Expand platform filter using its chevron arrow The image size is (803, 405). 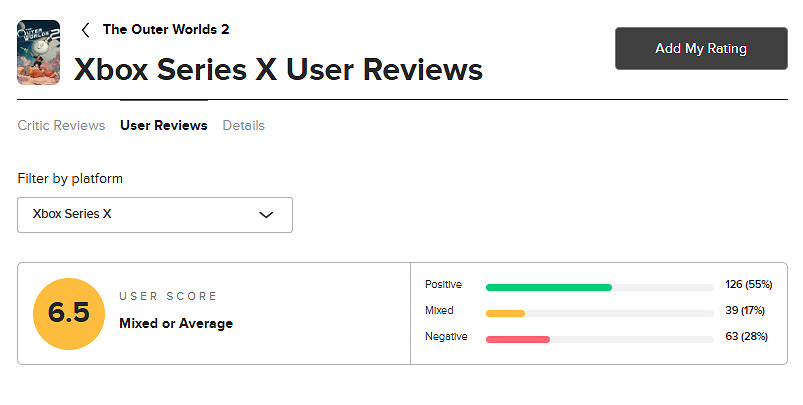pyautogui.click(x=266, y=215)
